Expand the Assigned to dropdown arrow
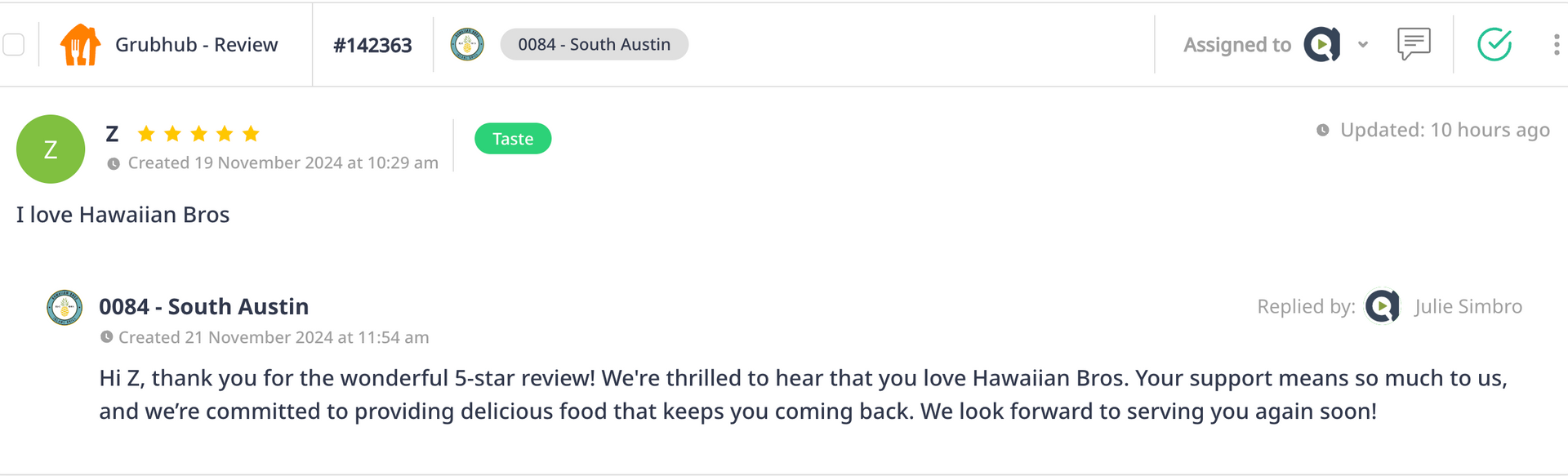 click(x=1363, y=45)
